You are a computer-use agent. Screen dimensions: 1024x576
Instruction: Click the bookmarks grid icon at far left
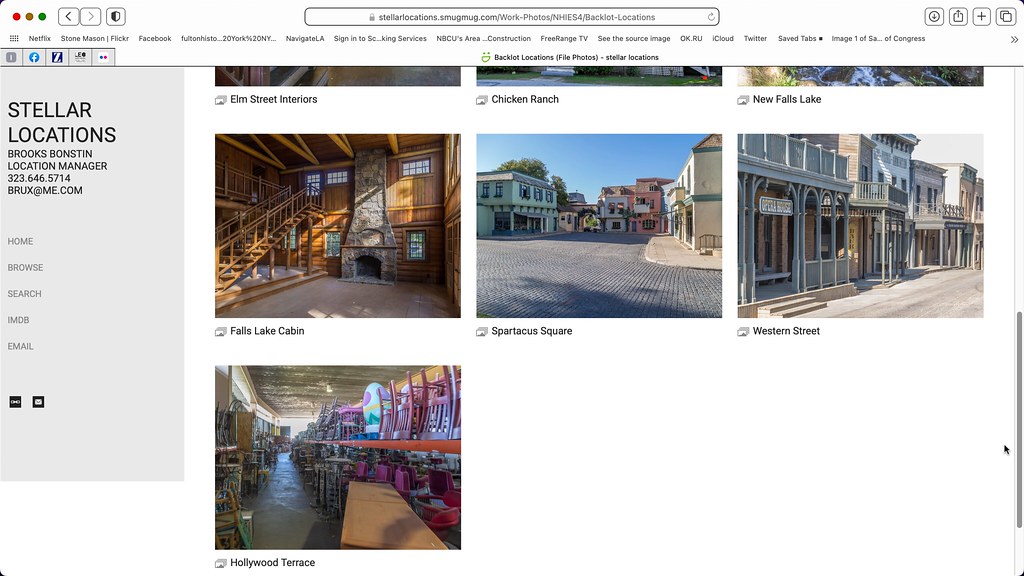click(x=13, y=38)
